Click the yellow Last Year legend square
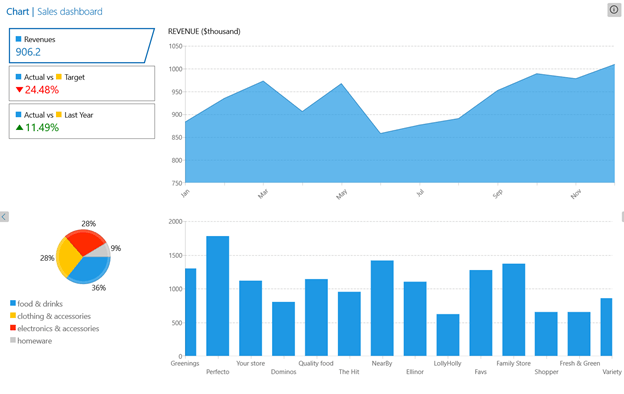The width and height of the screenshot is (624, 394). (59, 115)
